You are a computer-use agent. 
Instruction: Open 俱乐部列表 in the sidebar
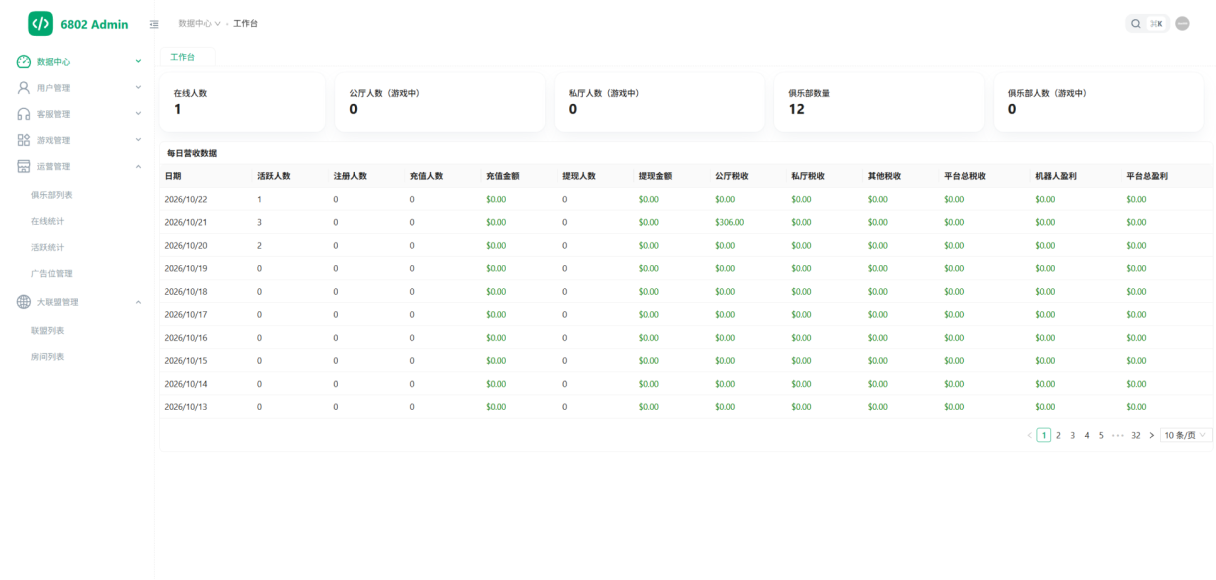(x=52, y=195)
